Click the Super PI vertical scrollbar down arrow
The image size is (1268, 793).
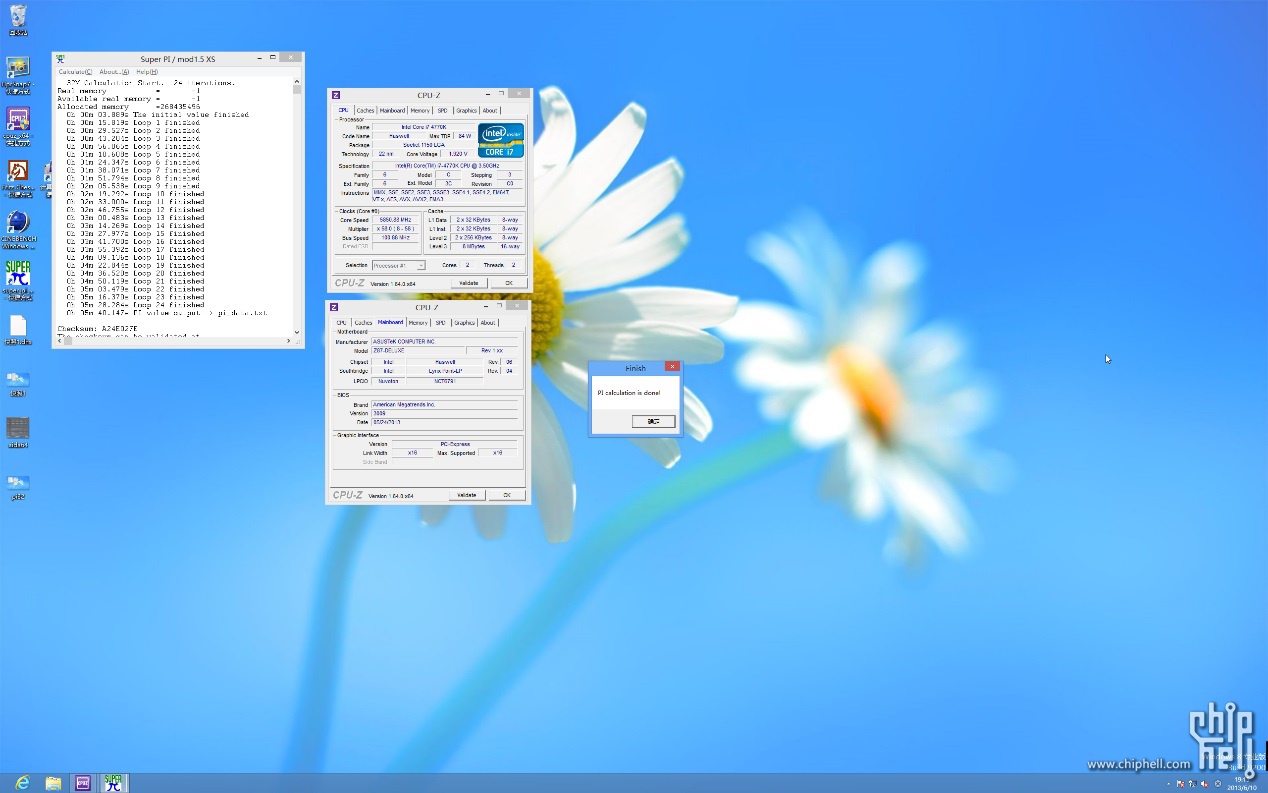298,331
